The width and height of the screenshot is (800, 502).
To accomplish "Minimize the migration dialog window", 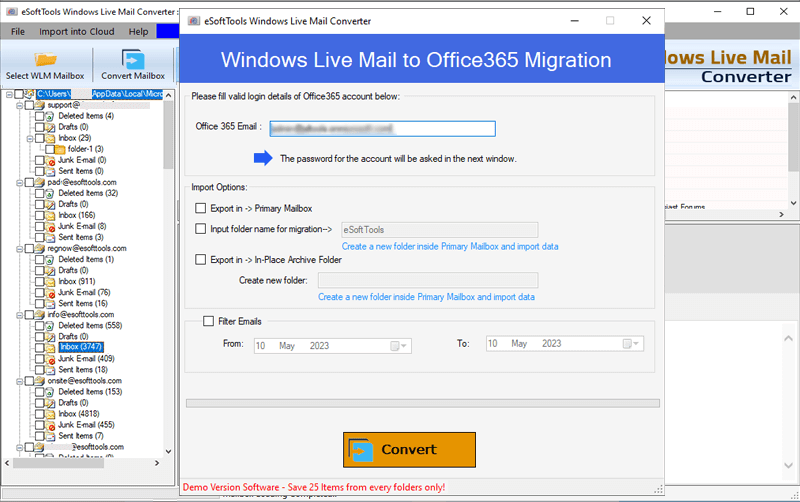I will tap(574, 21).
